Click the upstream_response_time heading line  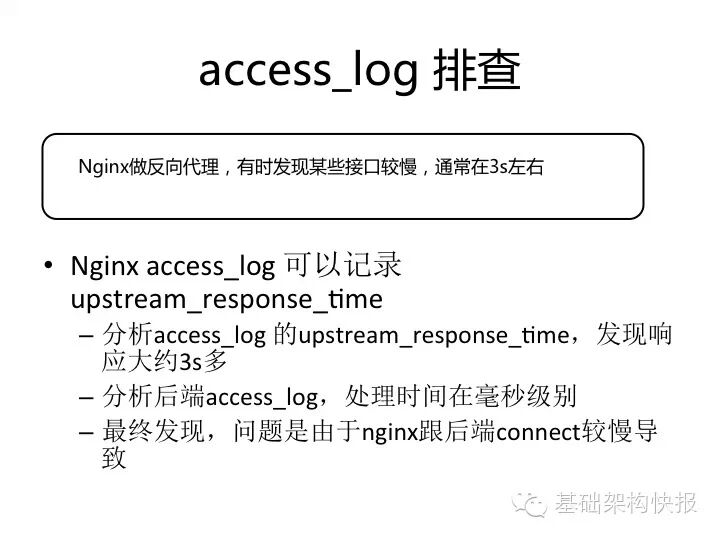227,300
